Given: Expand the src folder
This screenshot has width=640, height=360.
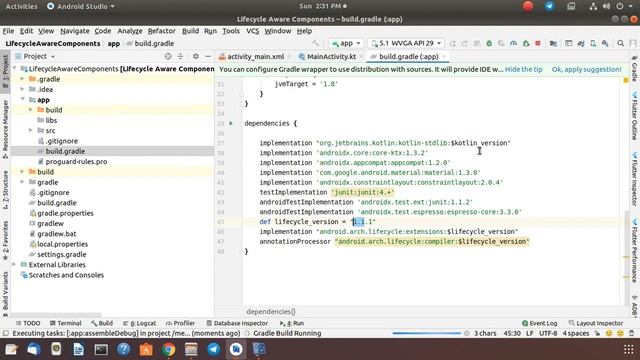Looking at the screenshot, I should pos(31,130).
